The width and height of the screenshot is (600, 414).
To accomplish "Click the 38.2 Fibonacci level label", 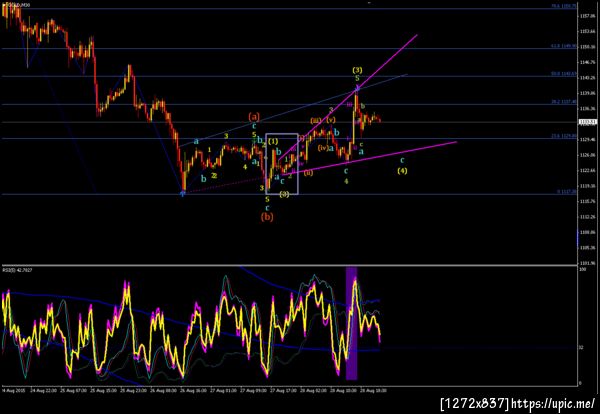I will point(564,102).
